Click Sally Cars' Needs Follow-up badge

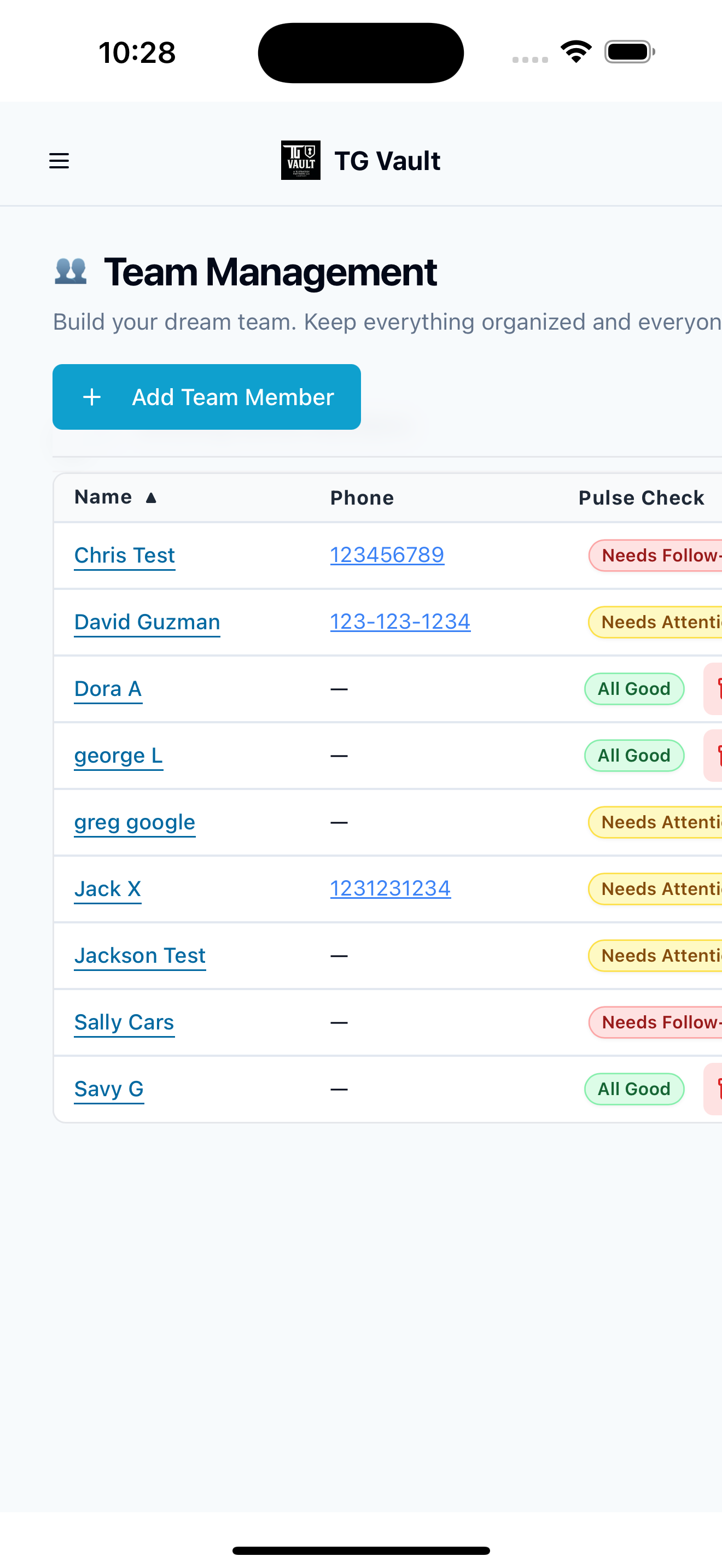[656, 1022]
